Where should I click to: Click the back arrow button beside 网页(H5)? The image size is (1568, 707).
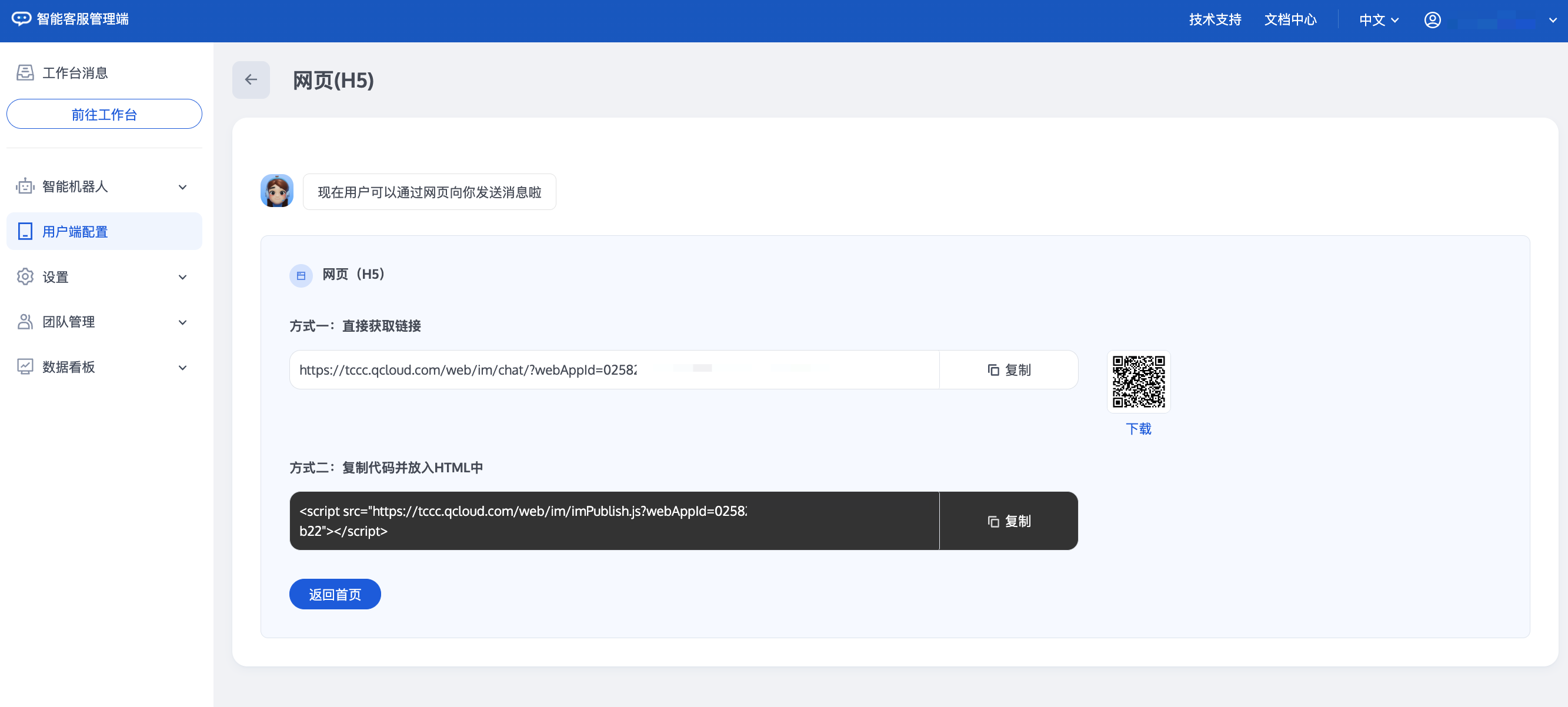[x=251, y=80]
